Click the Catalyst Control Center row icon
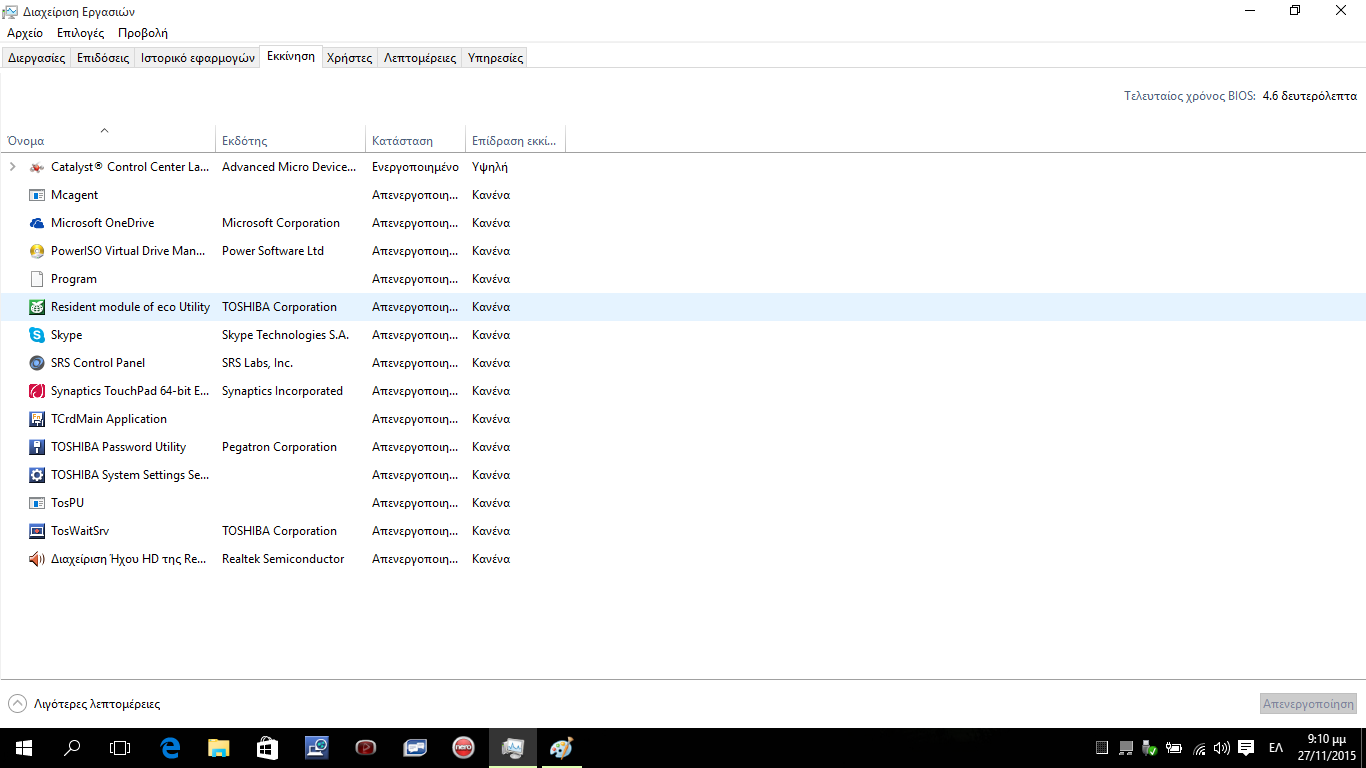 pyautogui.click(x=37, y=167)
